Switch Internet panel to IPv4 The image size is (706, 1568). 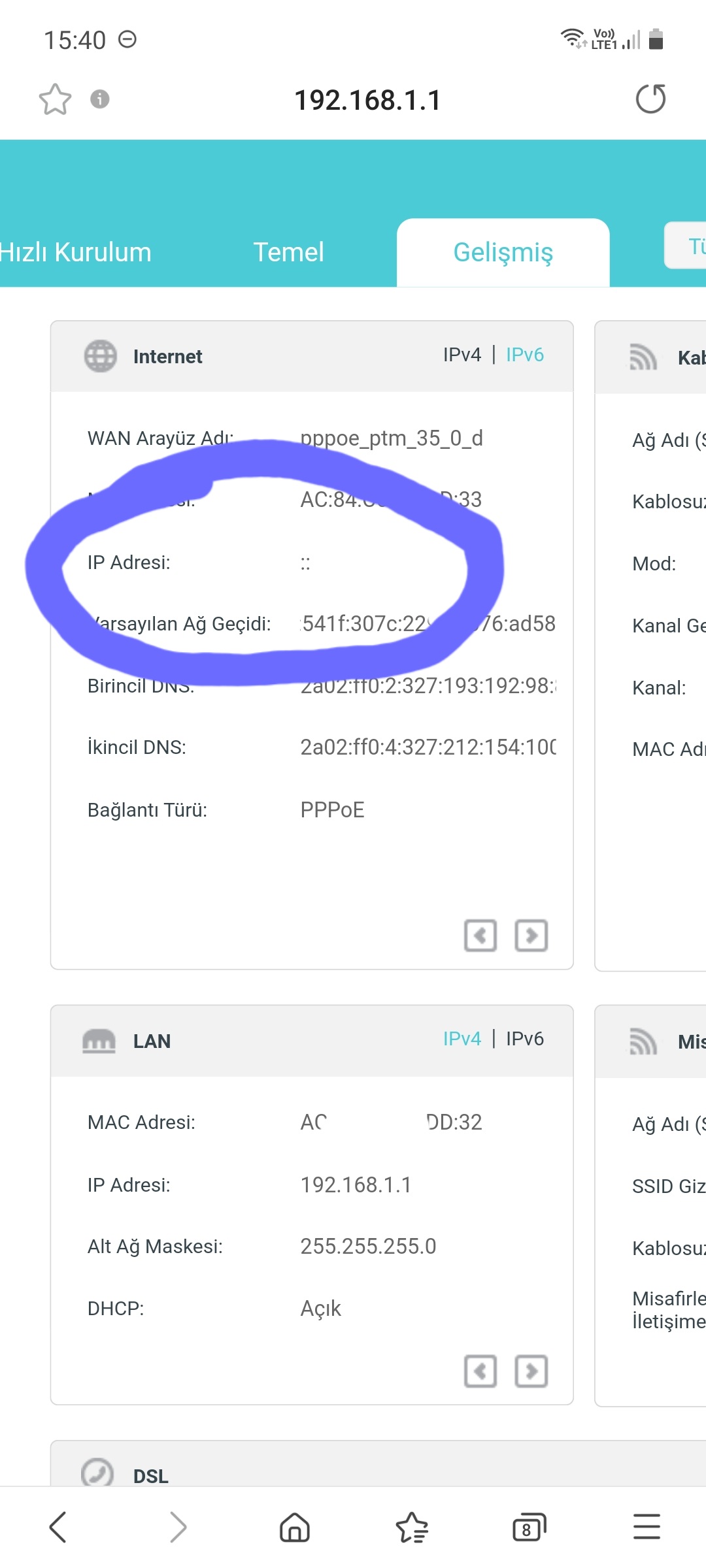[x=462, y=355]
